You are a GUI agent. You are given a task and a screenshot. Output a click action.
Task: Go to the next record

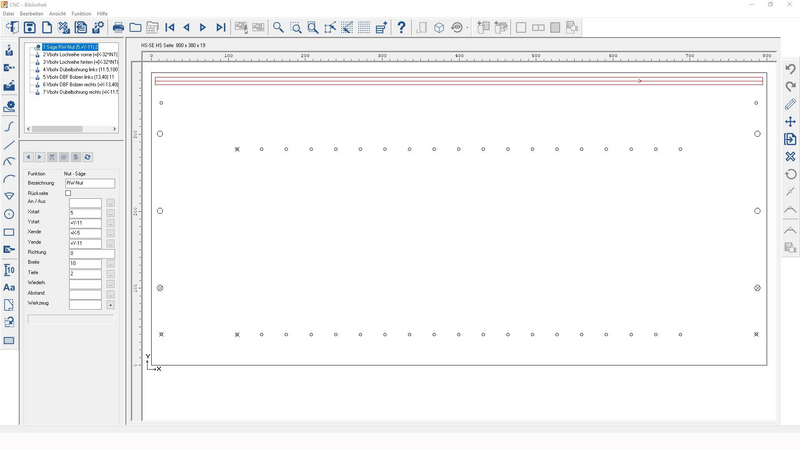203,28
